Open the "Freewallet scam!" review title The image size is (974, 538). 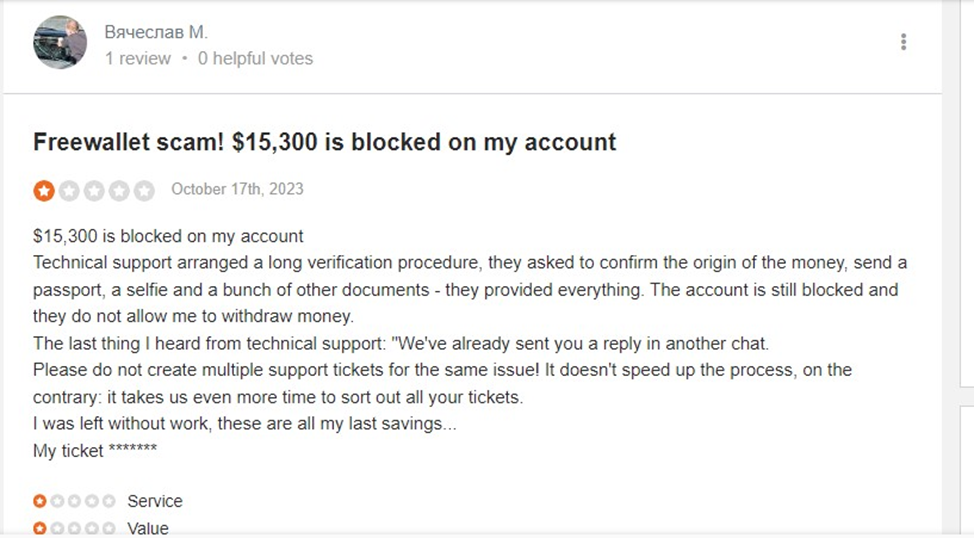point(325,142)
